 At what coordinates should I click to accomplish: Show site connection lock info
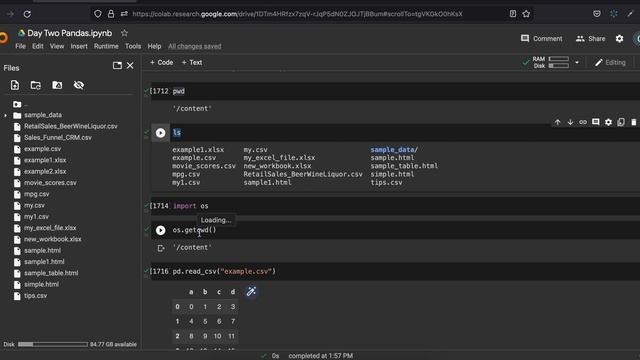coord(111,14)
